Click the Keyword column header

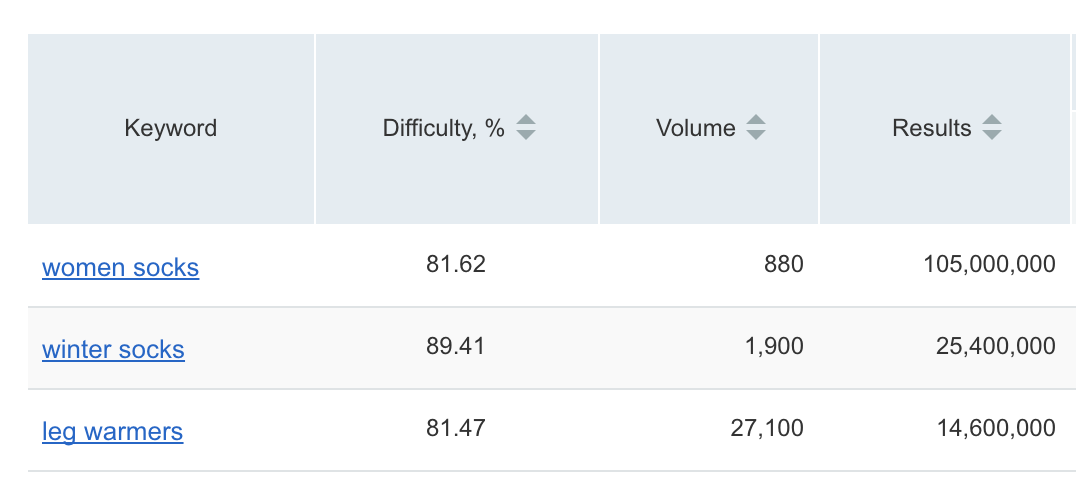pyautogui.click(x=171, y=128)
